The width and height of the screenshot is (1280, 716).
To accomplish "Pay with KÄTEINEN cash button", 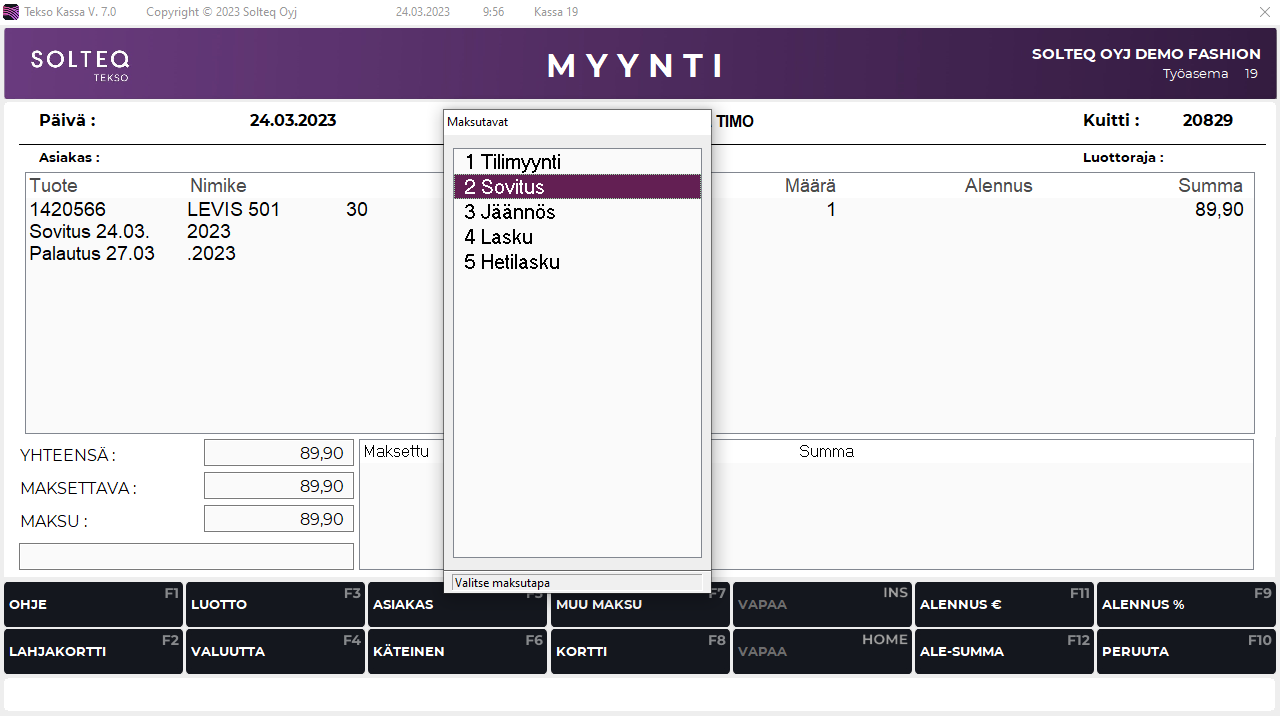I will (457, 651).
